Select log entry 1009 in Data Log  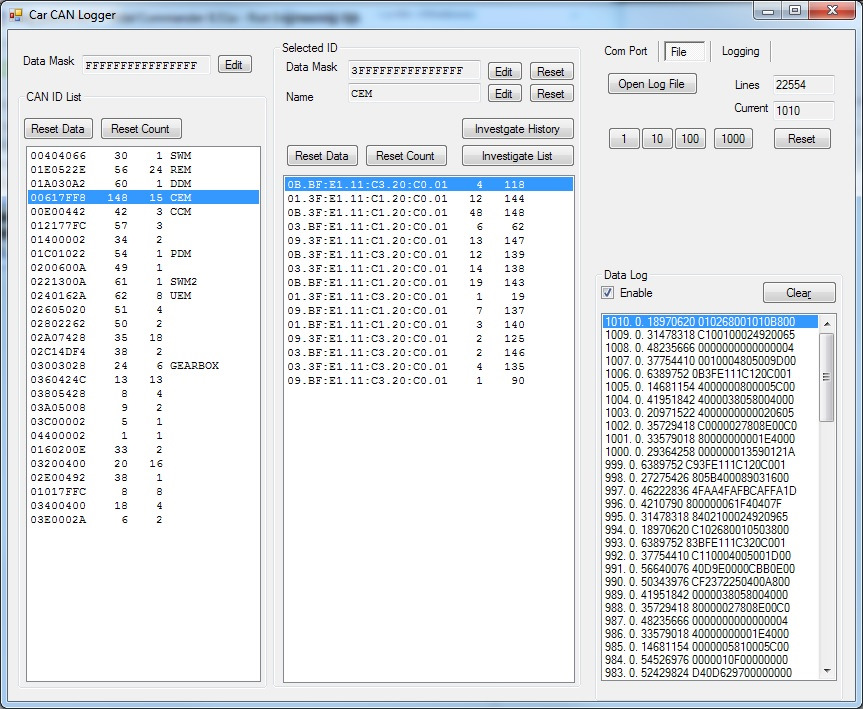(x=711, y=335)
